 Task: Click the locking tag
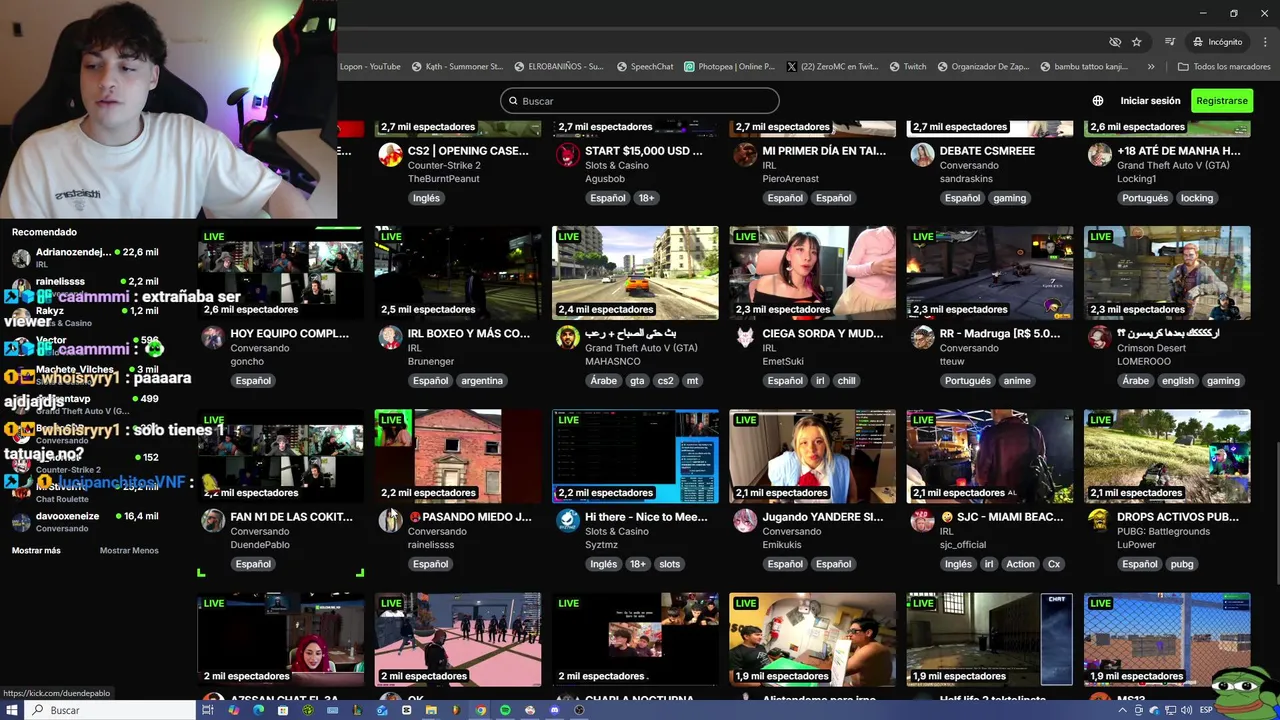[x=1197, y=198]
